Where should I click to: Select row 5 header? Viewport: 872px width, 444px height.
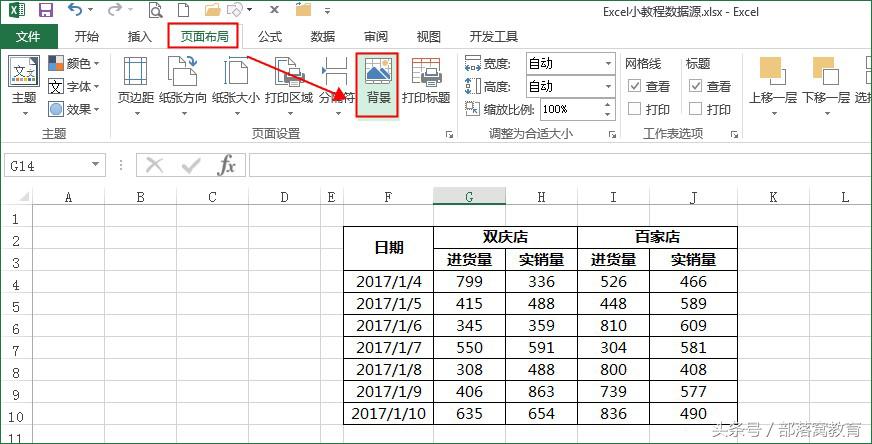pos(16,306)
